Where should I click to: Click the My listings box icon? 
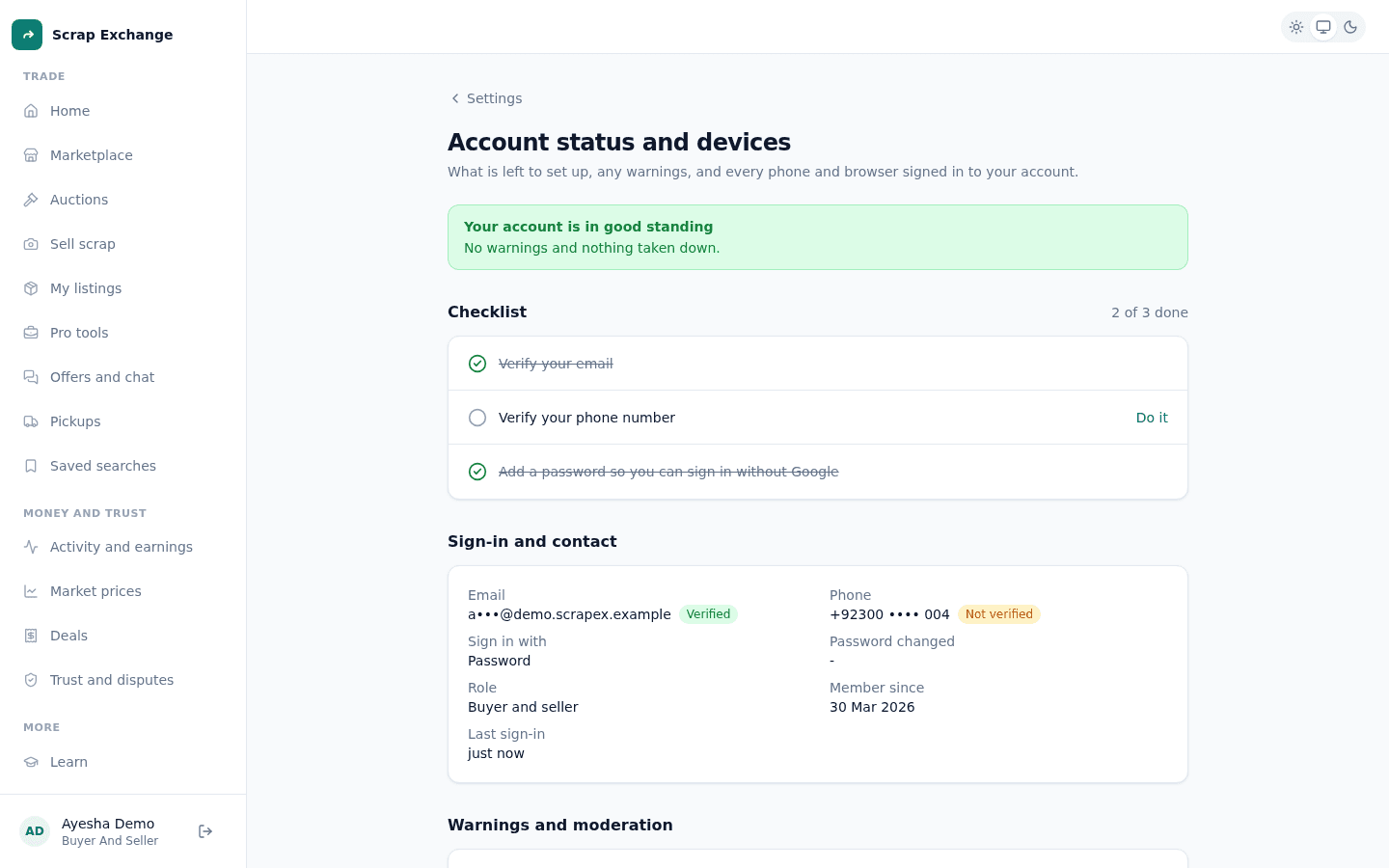[31, 288]
